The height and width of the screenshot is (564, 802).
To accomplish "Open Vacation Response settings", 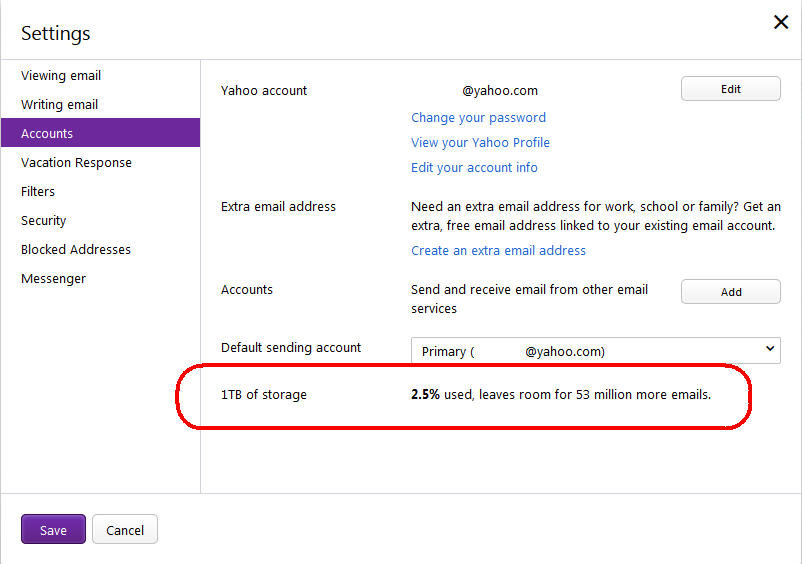I will 76,163.
